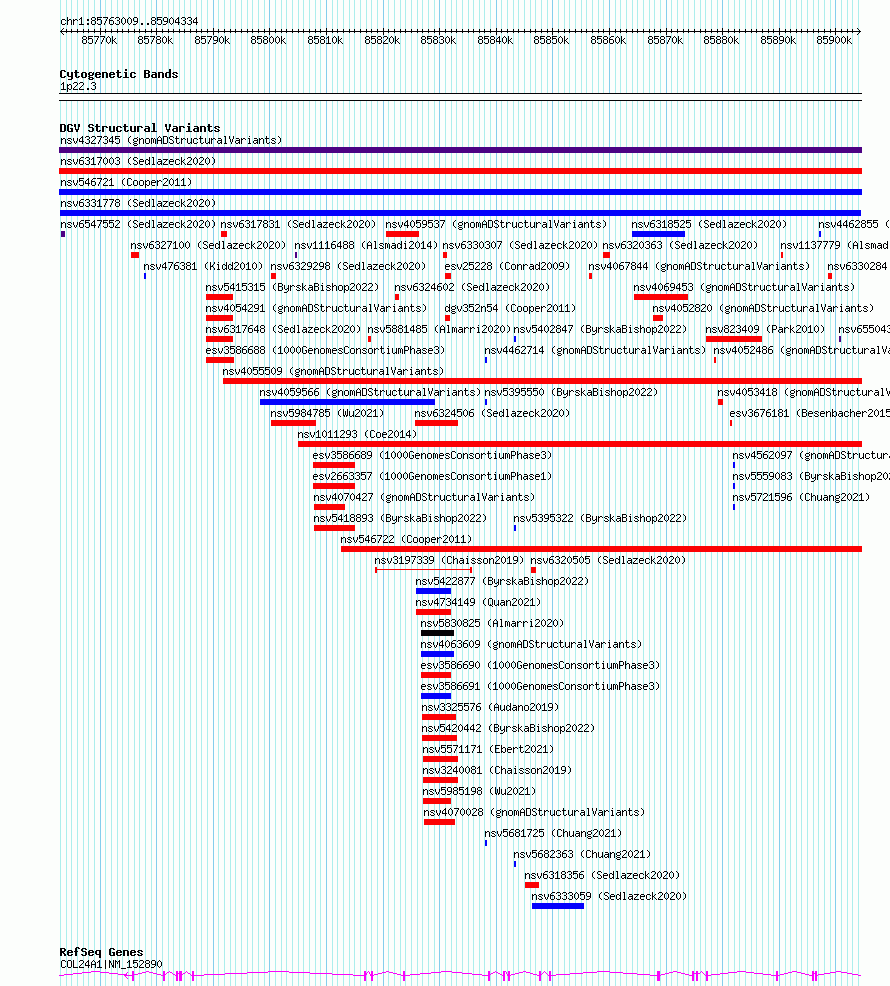890x986 pixels.
Task: Open esv3586688 (1000GenomesConsortiumPhase3) label
Action: coord(325,350)
